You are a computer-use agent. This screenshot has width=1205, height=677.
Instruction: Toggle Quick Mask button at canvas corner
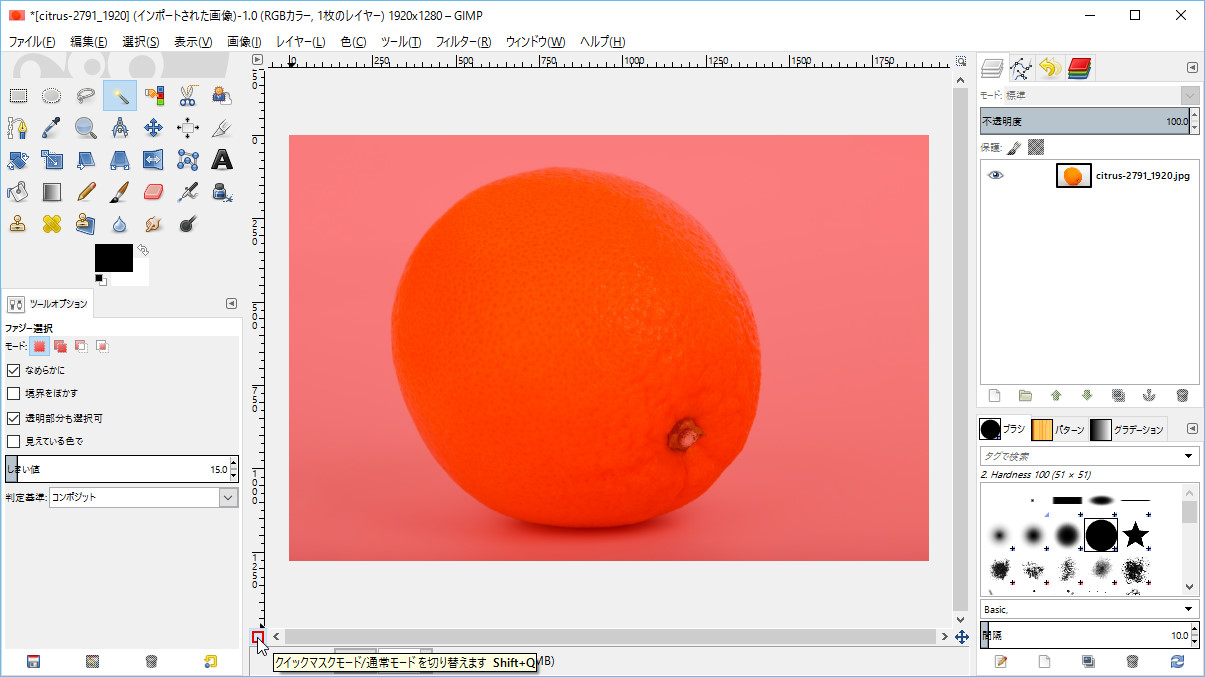(x=258, y=636)
